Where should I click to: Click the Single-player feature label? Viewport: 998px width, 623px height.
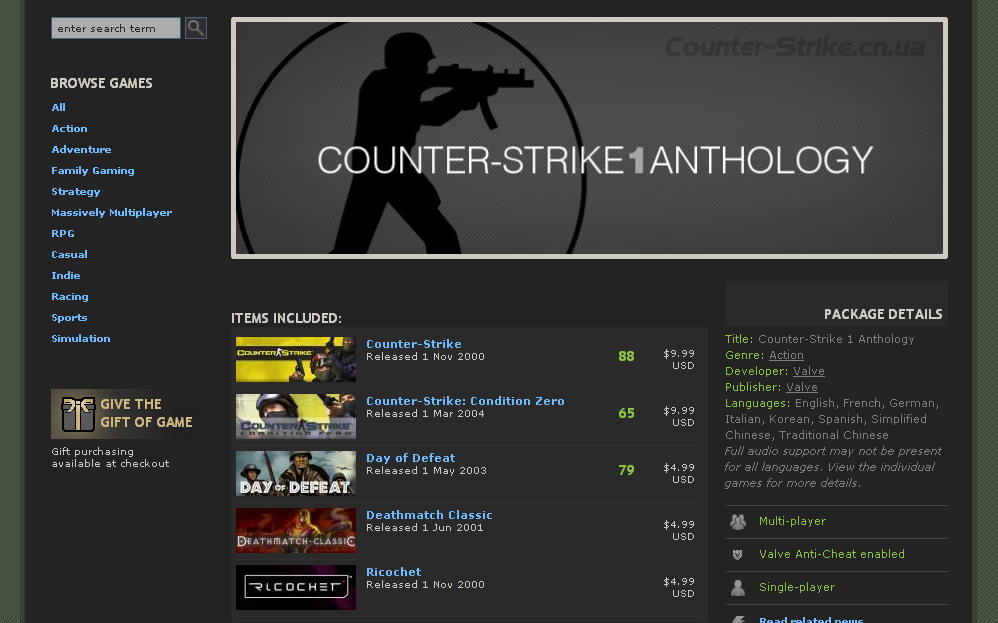point(797,587)
